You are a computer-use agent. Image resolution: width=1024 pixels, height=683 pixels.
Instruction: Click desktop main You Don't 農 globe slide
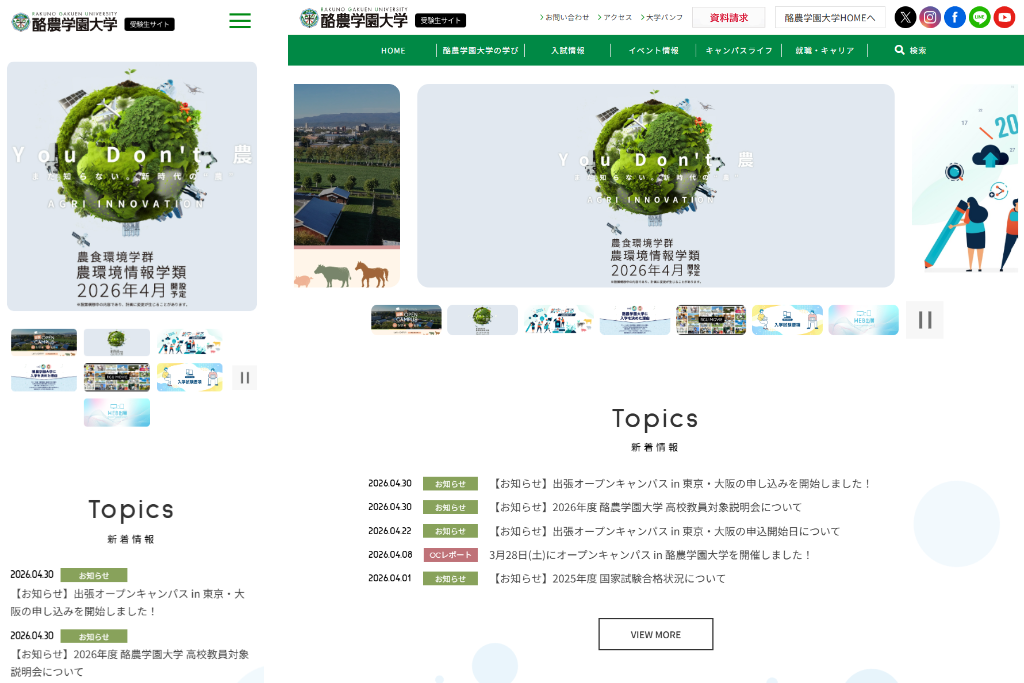[656, 185]
